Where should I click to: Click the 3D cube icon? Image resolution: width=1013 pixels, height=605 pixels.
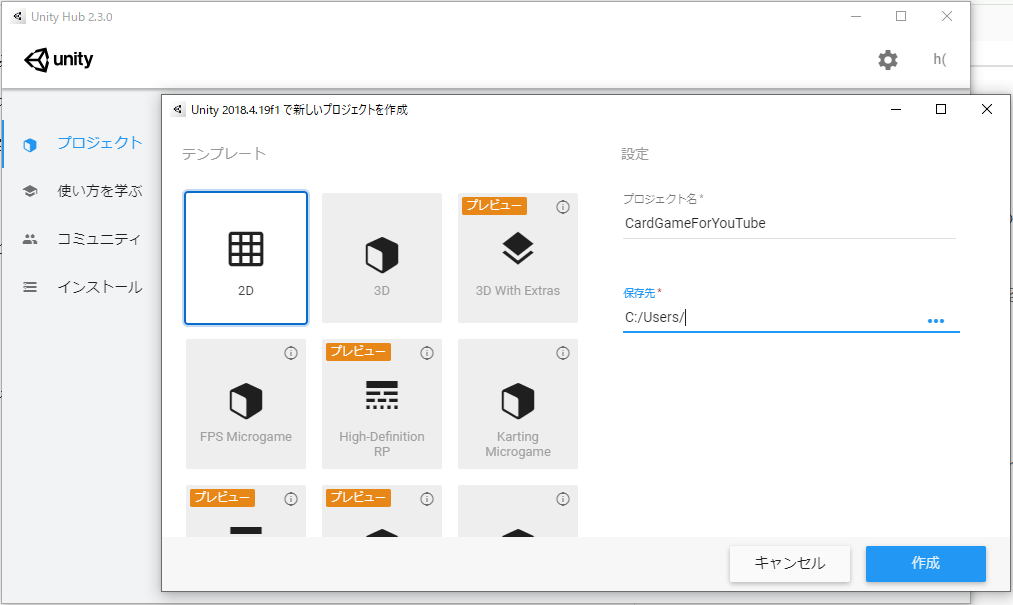click(x=382, y=255)
